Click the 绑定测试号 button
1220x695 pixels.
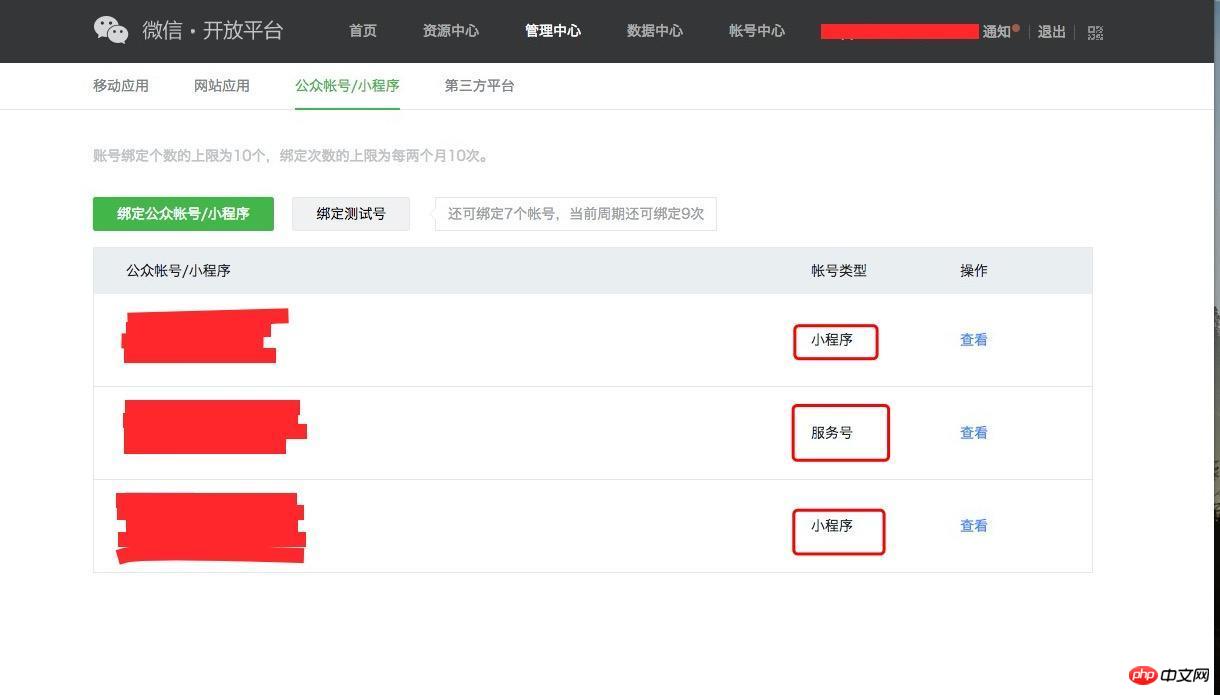coord(351,213)
